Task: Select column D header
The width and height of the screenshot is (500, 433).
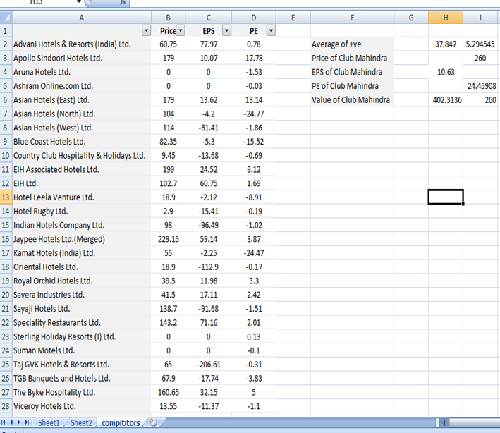Action: (254, 17)
